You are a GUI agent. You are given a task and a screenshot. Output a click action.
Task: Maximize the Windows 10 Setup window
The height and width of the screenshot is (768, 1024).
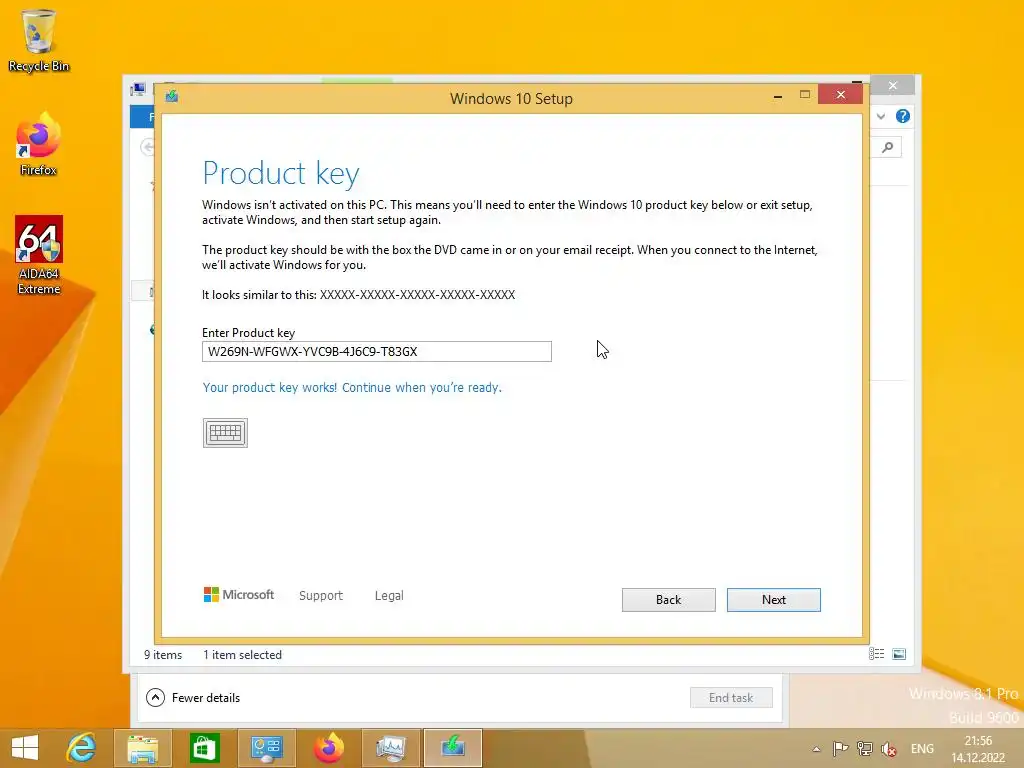(x=805, y=95)
